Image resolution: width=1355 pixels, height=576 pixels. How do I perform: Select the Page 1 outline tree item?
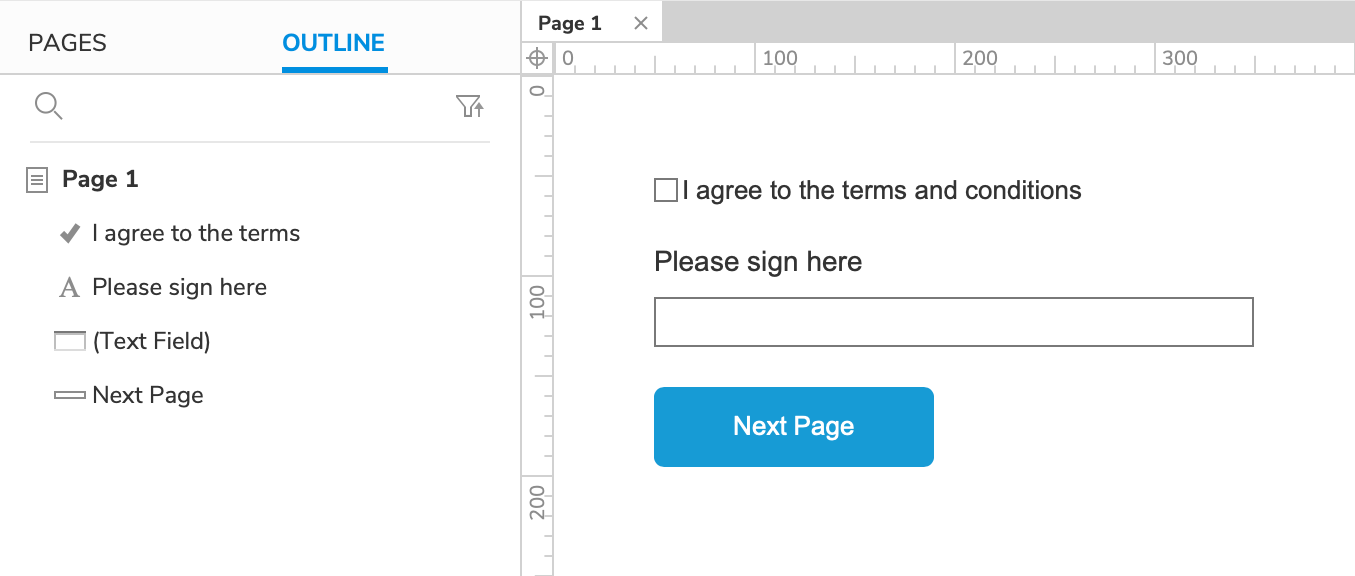pyautogui.click(x=100, y=180)
